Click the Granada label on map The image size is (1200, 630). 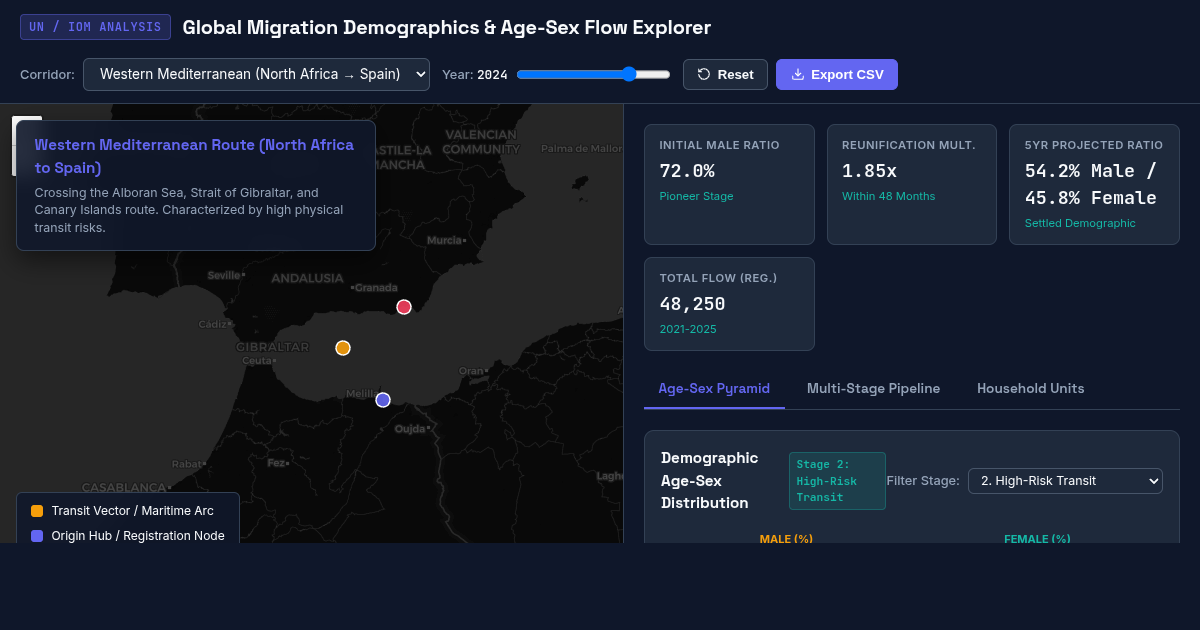pos(377,288)
